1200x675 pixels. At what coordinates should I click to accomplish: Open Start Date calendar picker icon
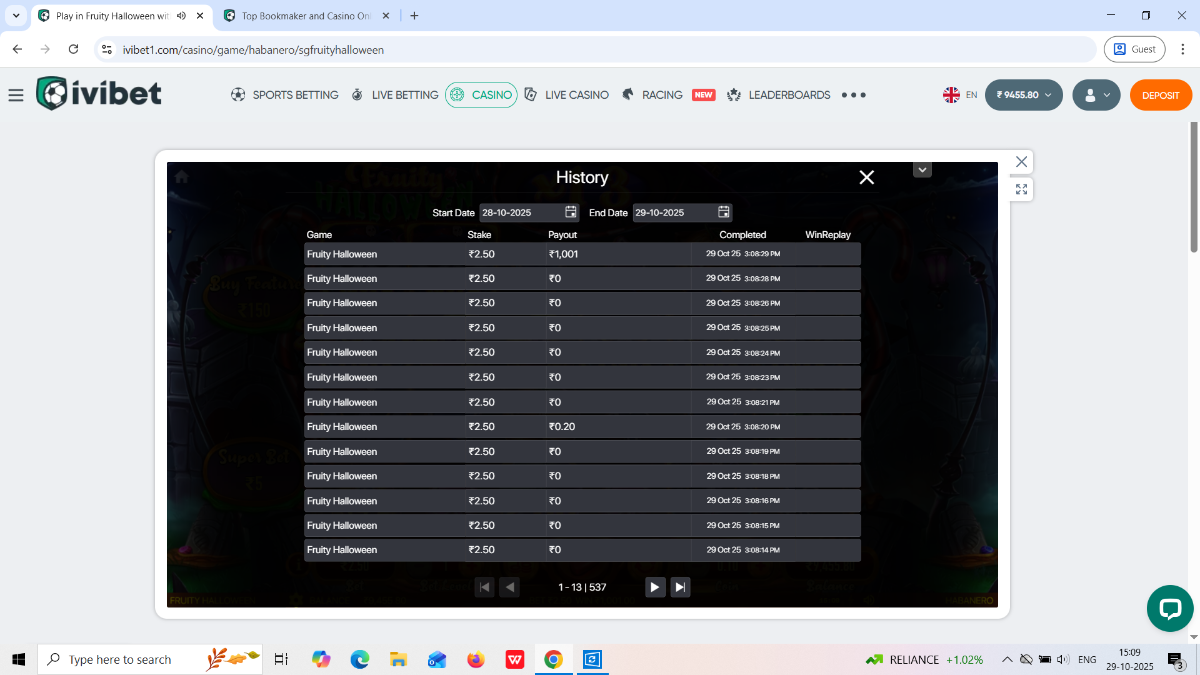tap(571, 212)
